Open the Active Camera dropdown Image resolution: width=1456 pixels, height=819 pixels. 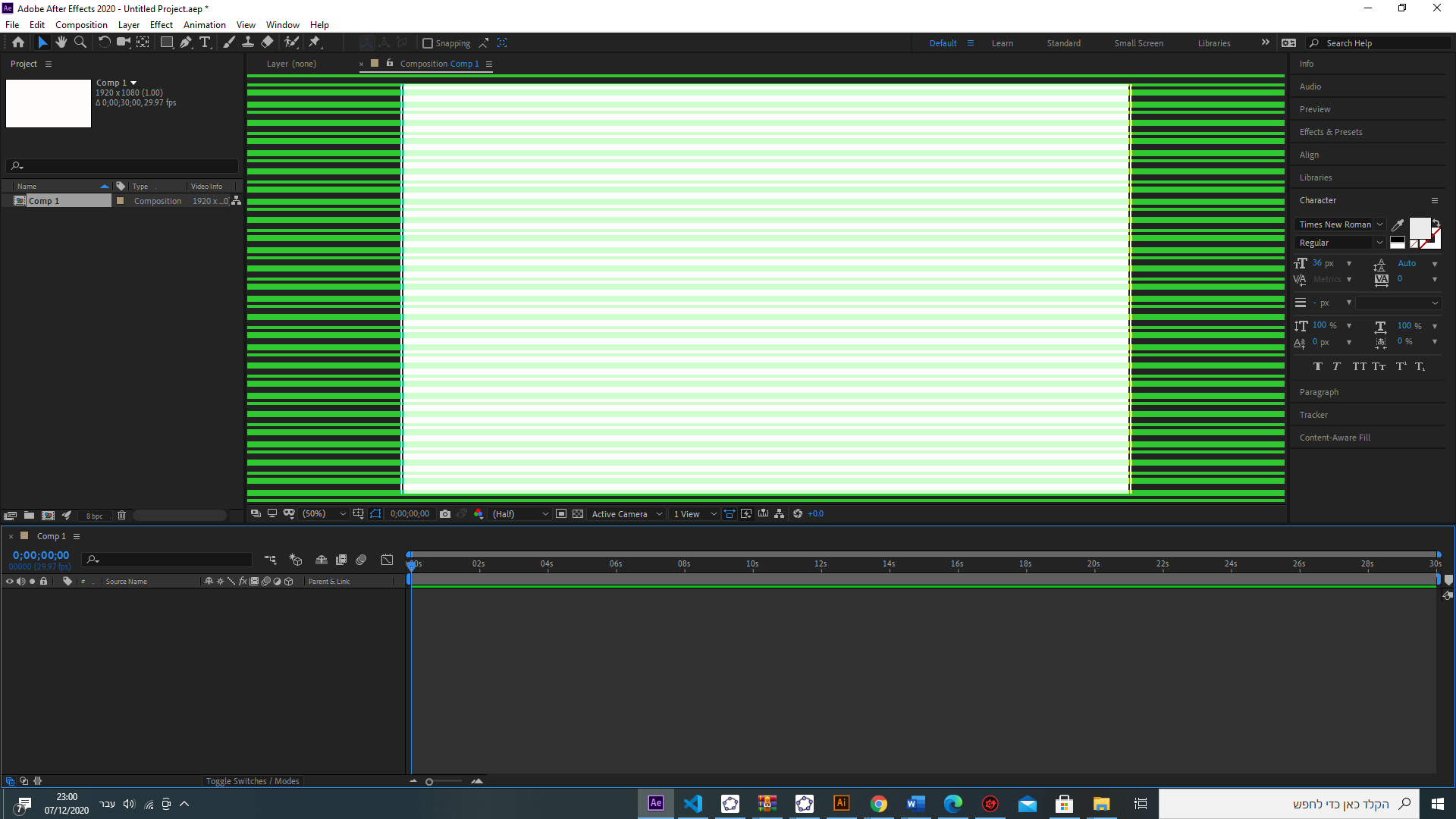(627, 514)
